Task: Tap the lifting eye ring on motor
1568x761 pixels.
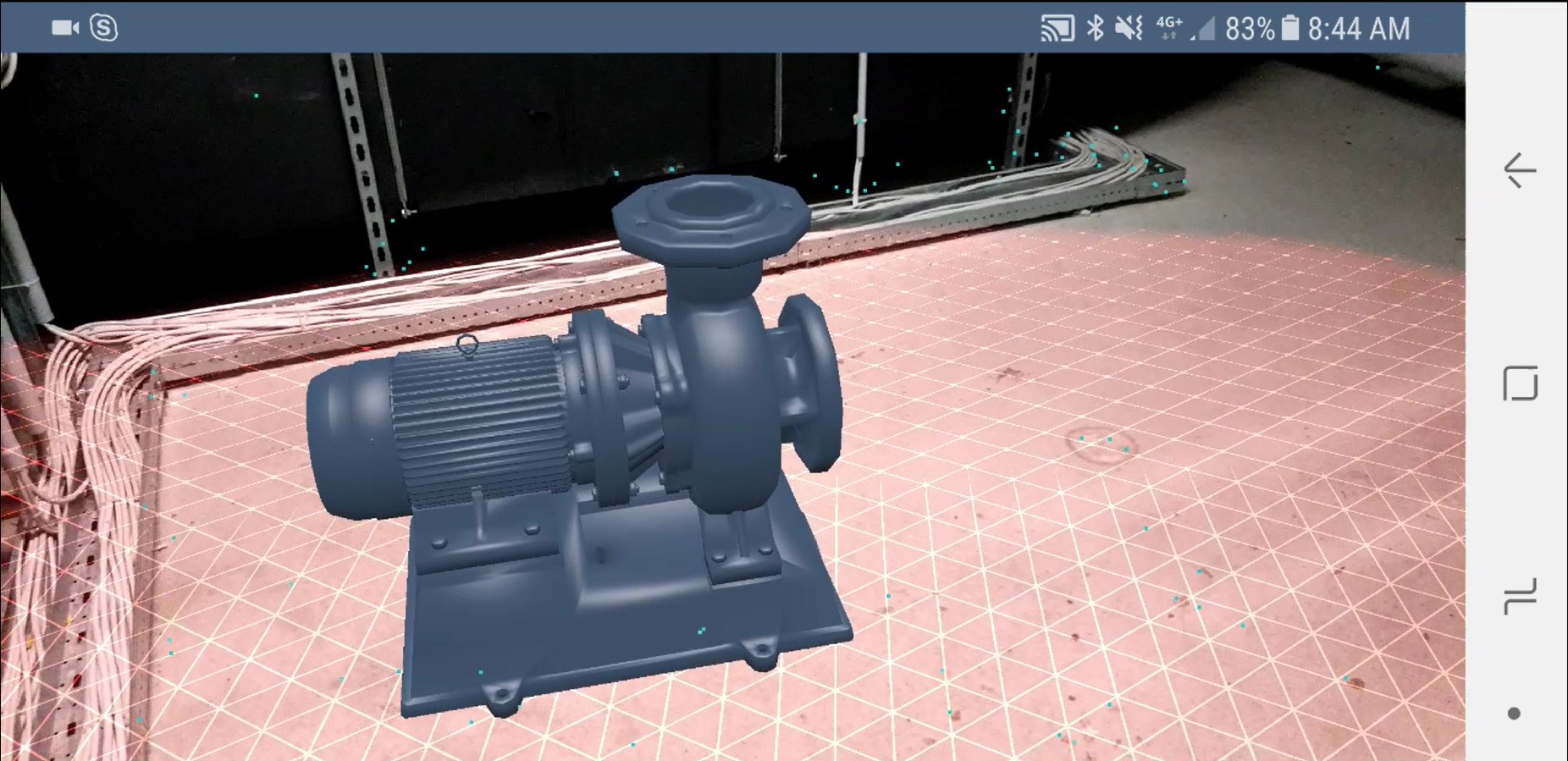Action: (467, 345)
